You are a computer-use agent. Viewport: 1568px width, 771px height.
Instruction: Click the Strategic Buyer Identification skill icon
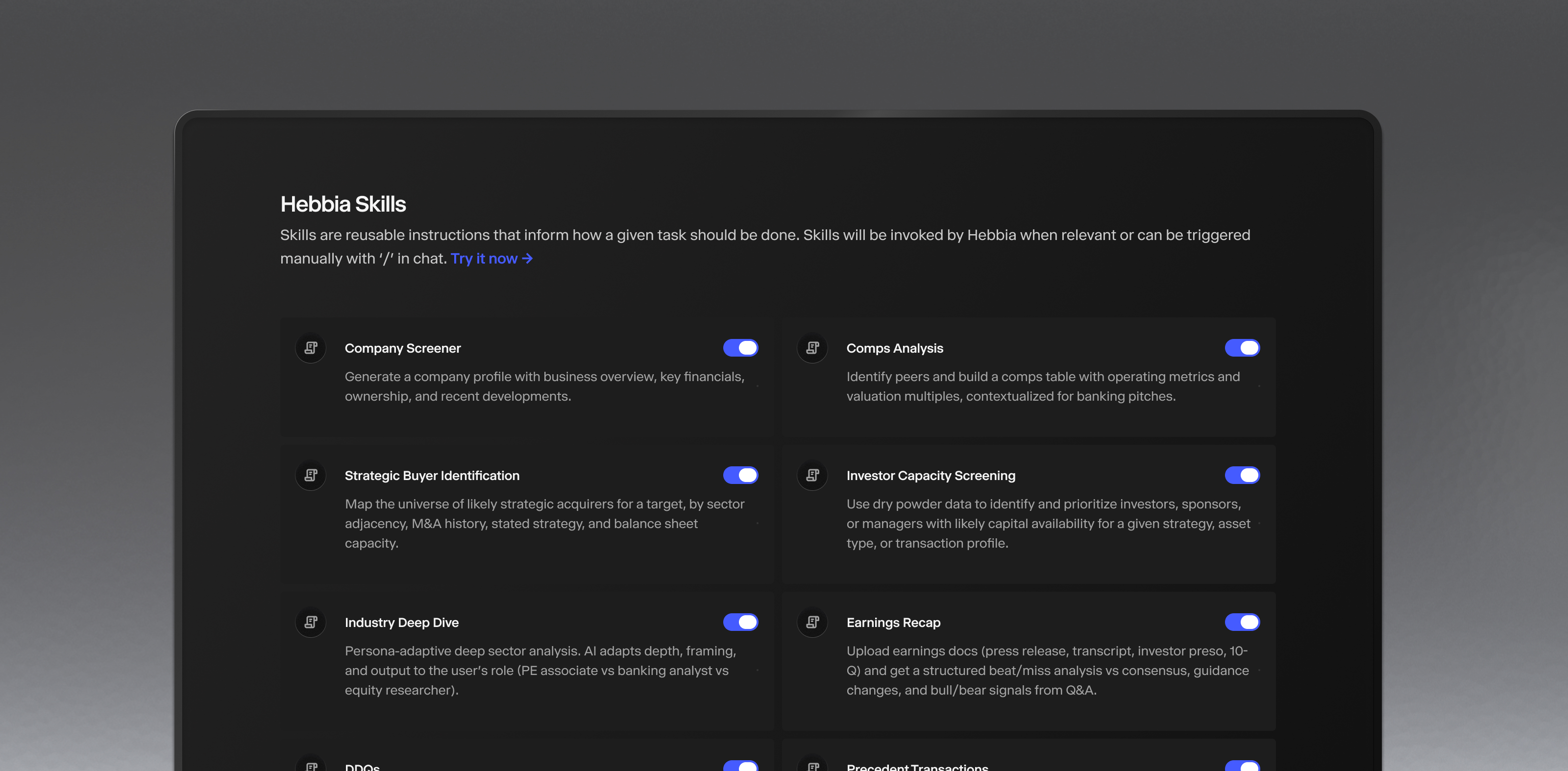(x=311, y=475)
